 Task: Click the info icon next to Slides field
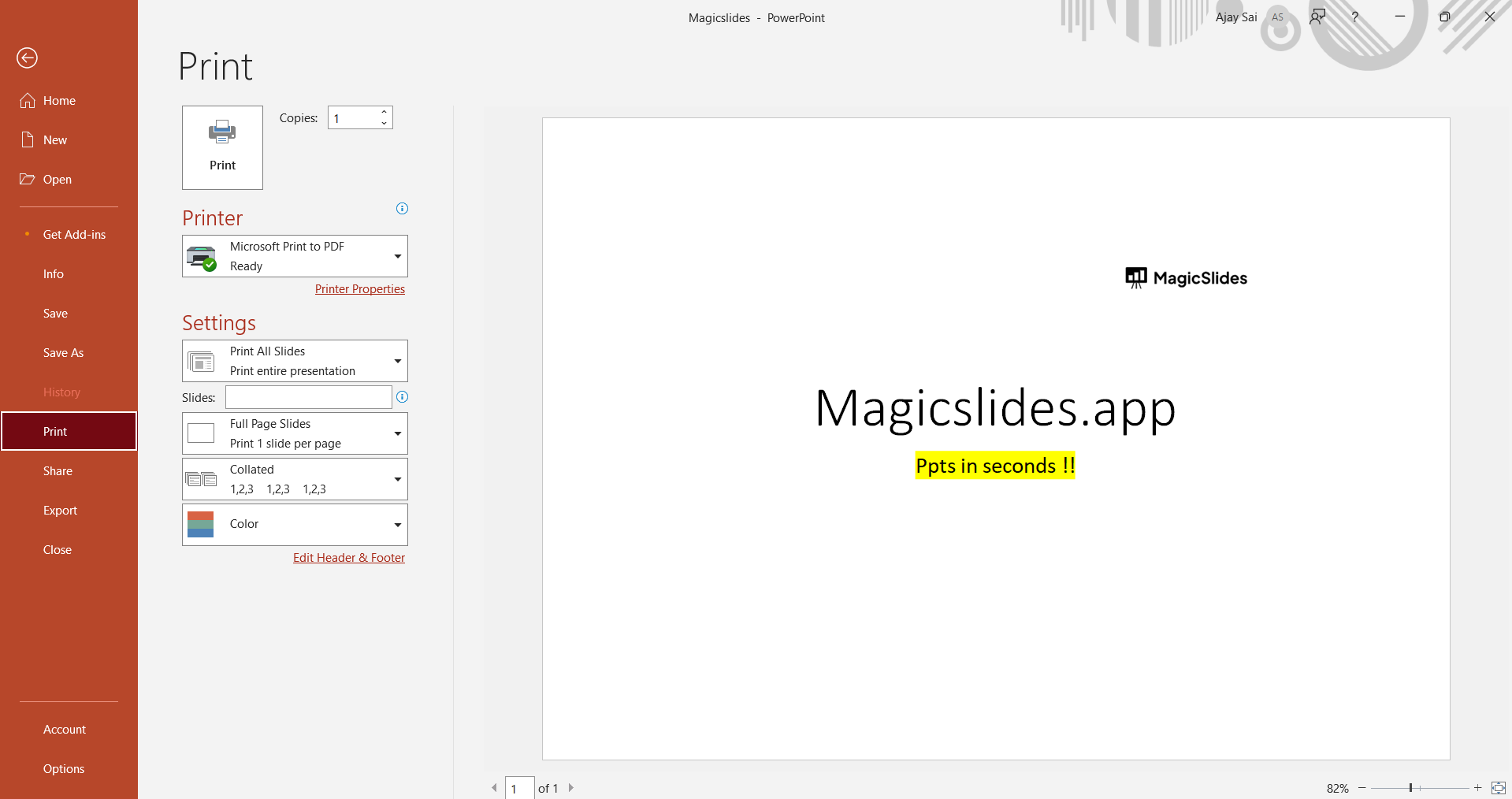[x=402, y=397]
